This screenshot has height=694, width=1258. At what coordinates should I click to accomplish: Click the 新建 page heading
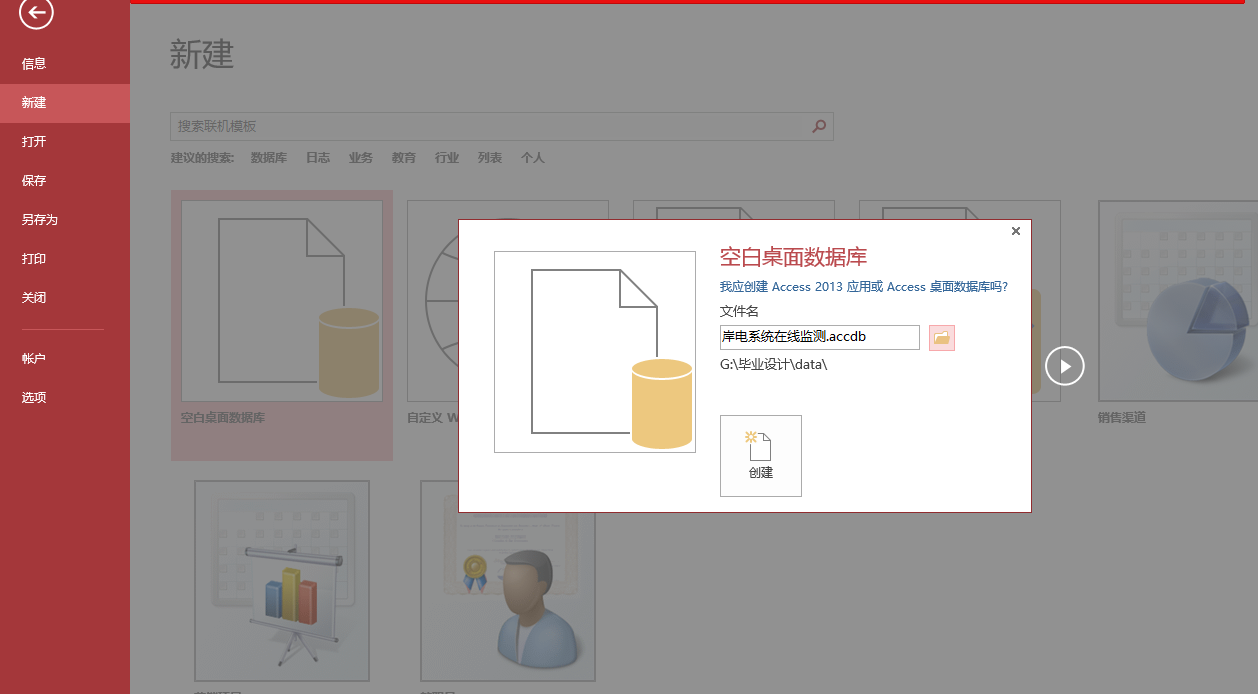click(x=202, y=54)
